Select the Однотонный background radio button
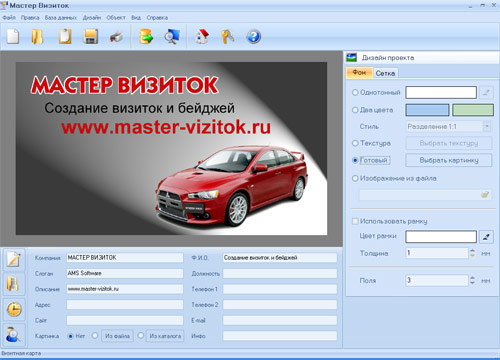 point(355,92)
